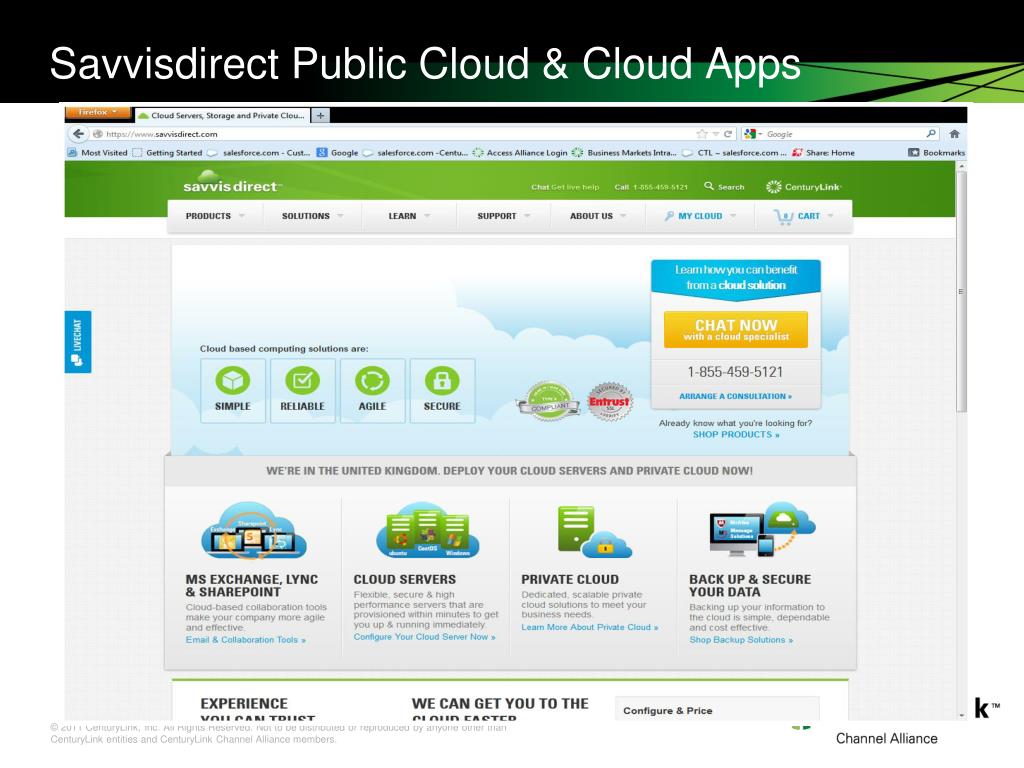The image size is (1024, 768).
Task: Open the Share: Home bookmark
Action: point(823,153)
